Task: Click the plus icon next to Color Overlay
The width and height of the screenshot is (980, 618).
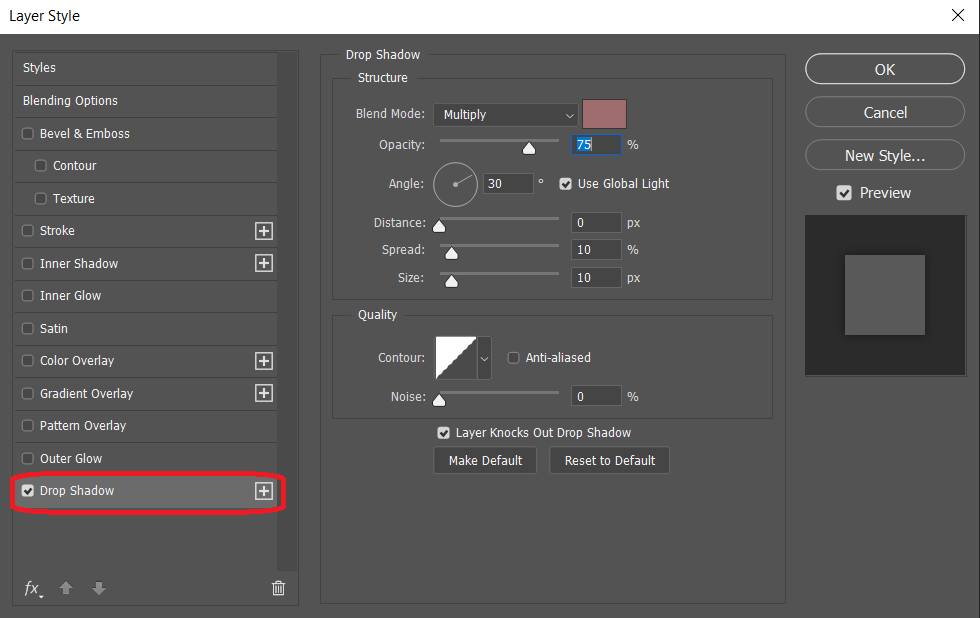Action: [264, 361]
